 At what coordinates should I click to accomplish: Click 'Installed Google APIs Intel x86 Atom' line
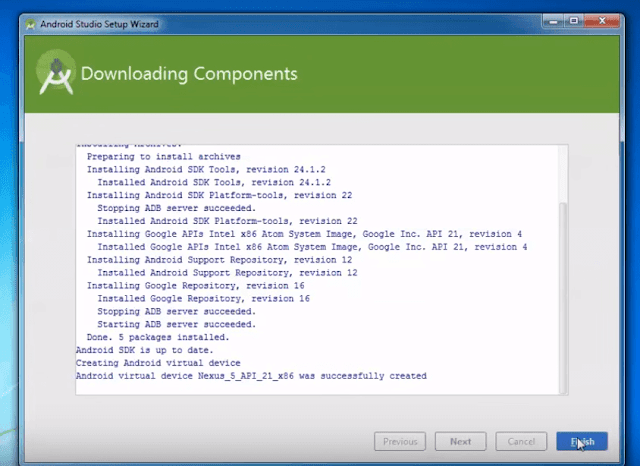pyautogui.click(x=312, y=247)
